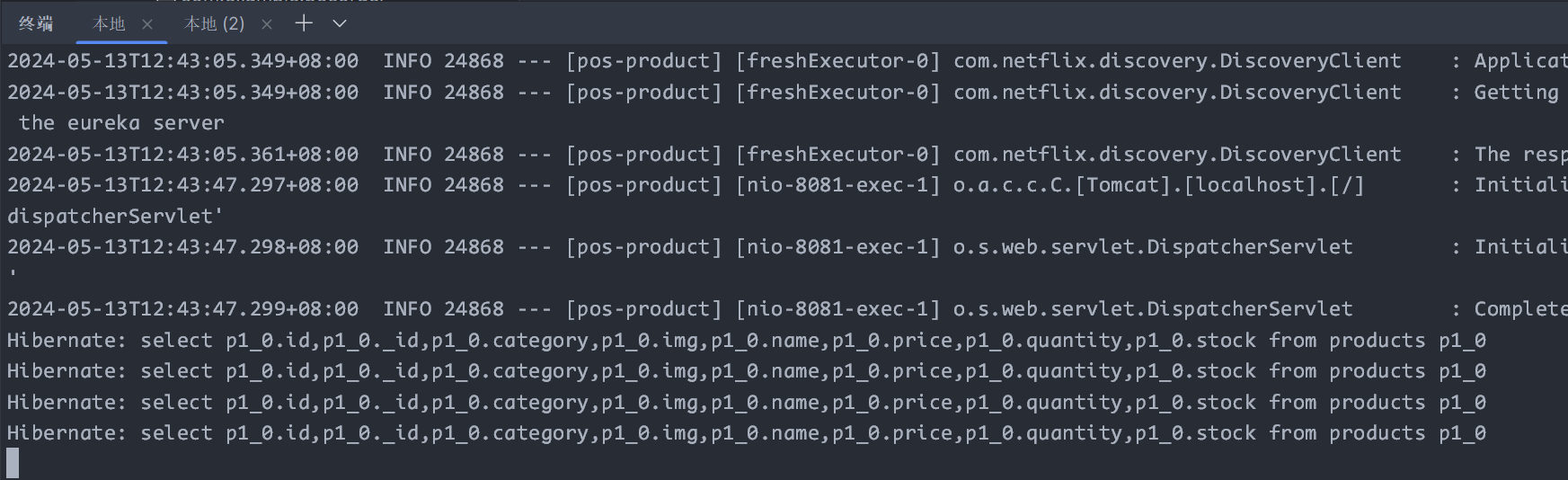Screen dimensions: 1568x480
Task: Click the last Hibernate select statement line
Action: 747,433
